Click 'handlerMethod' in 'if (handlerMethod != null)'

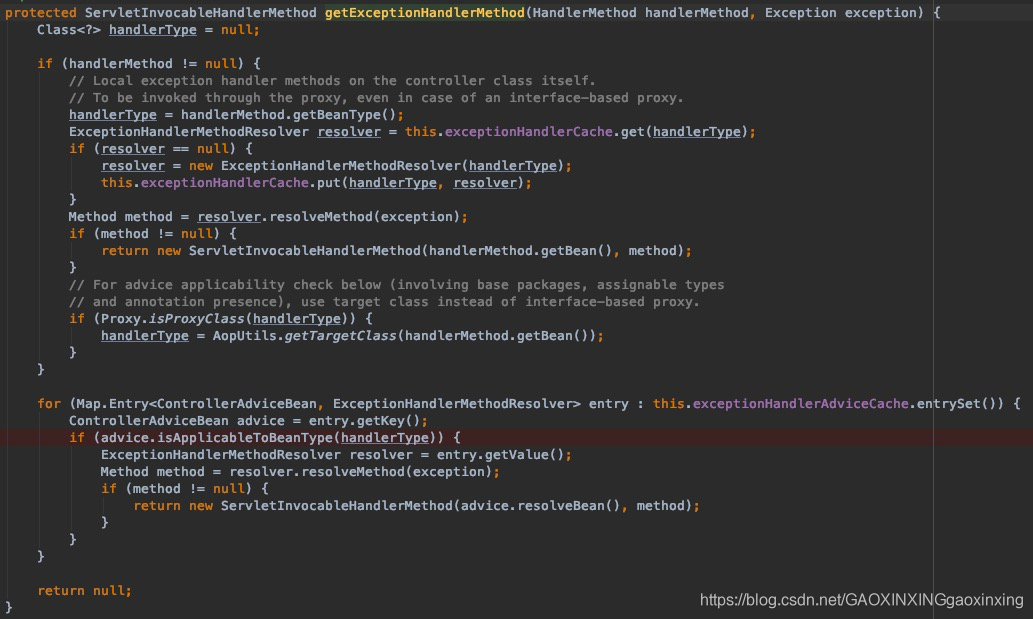pos(121,64)
